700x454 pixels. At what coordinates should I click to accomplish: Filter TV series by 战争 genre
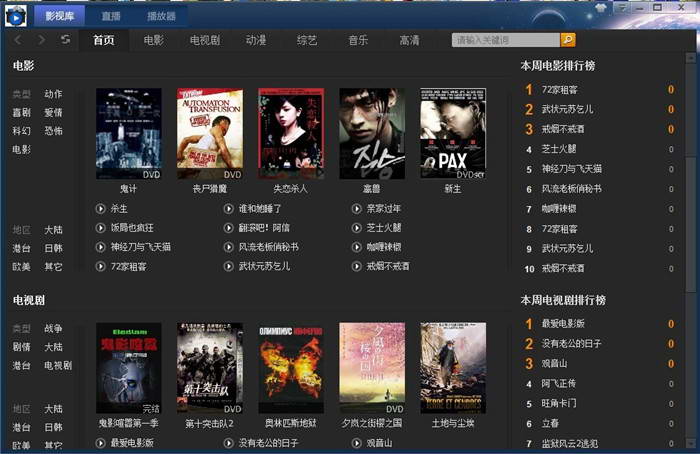54,329
